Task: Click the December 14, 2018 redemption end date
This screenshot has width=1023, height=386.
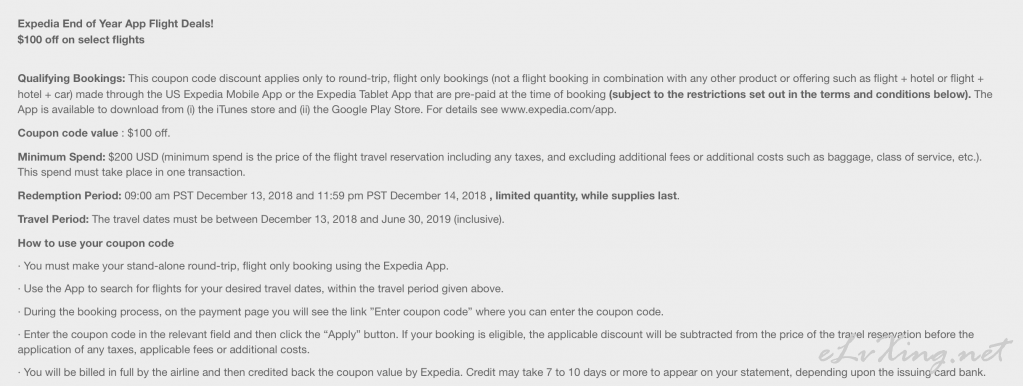Action: tap(438, 196)
